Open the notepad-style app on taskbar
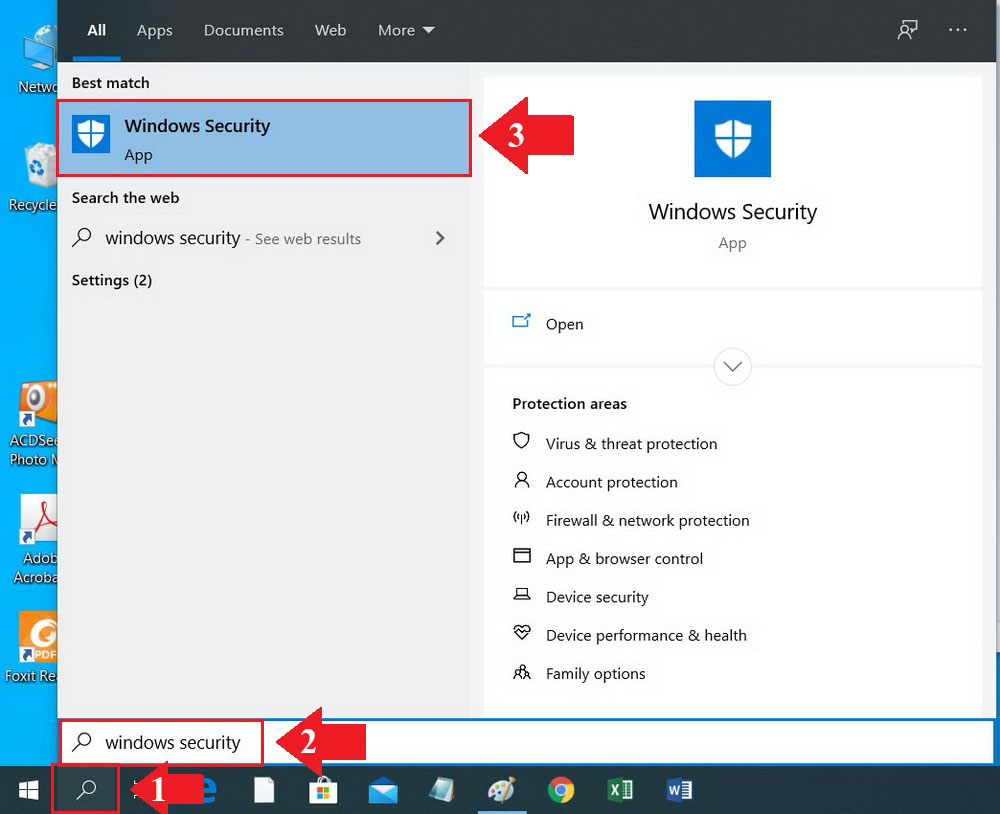Screen dimensions: 1000x814 pyautogui.click(x=442, y=790)
